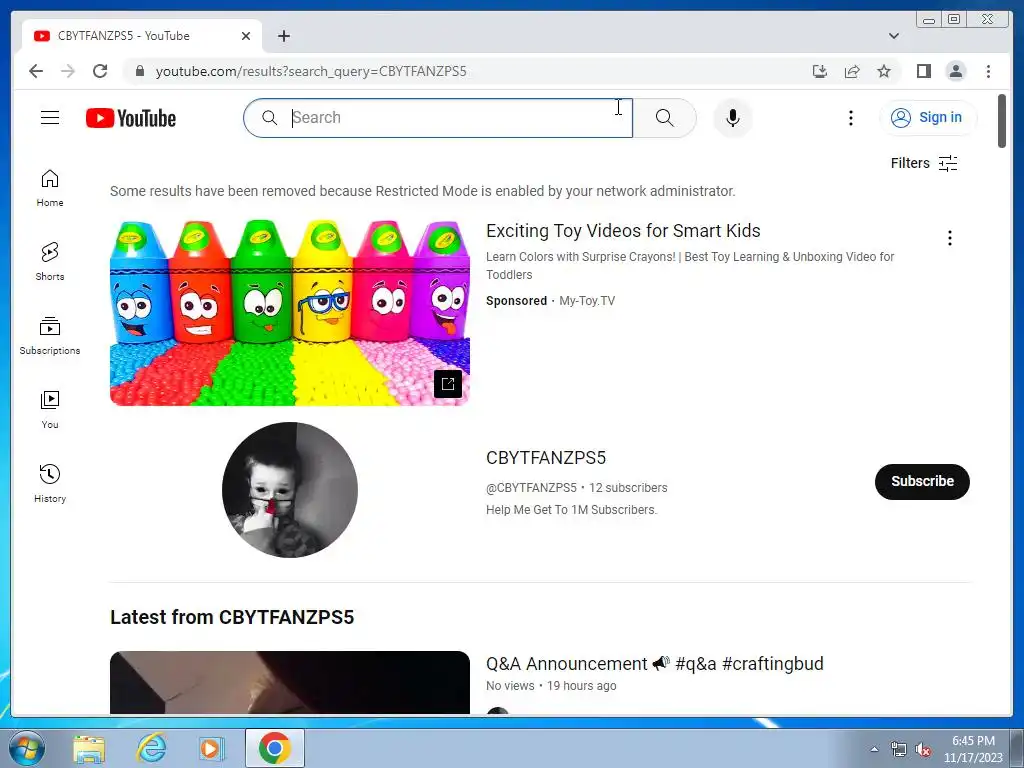Click the taskbar clock 6:45 PM
This screenshot has width=1024, height=768.
tap(973, 741)
